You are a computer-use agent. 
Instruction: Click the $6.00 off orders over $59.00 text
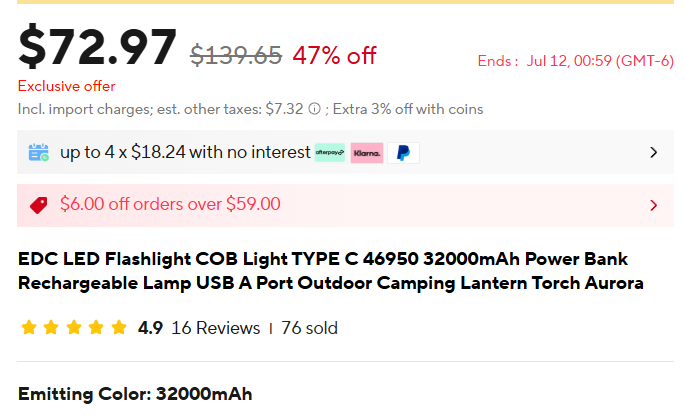(170, 204)
